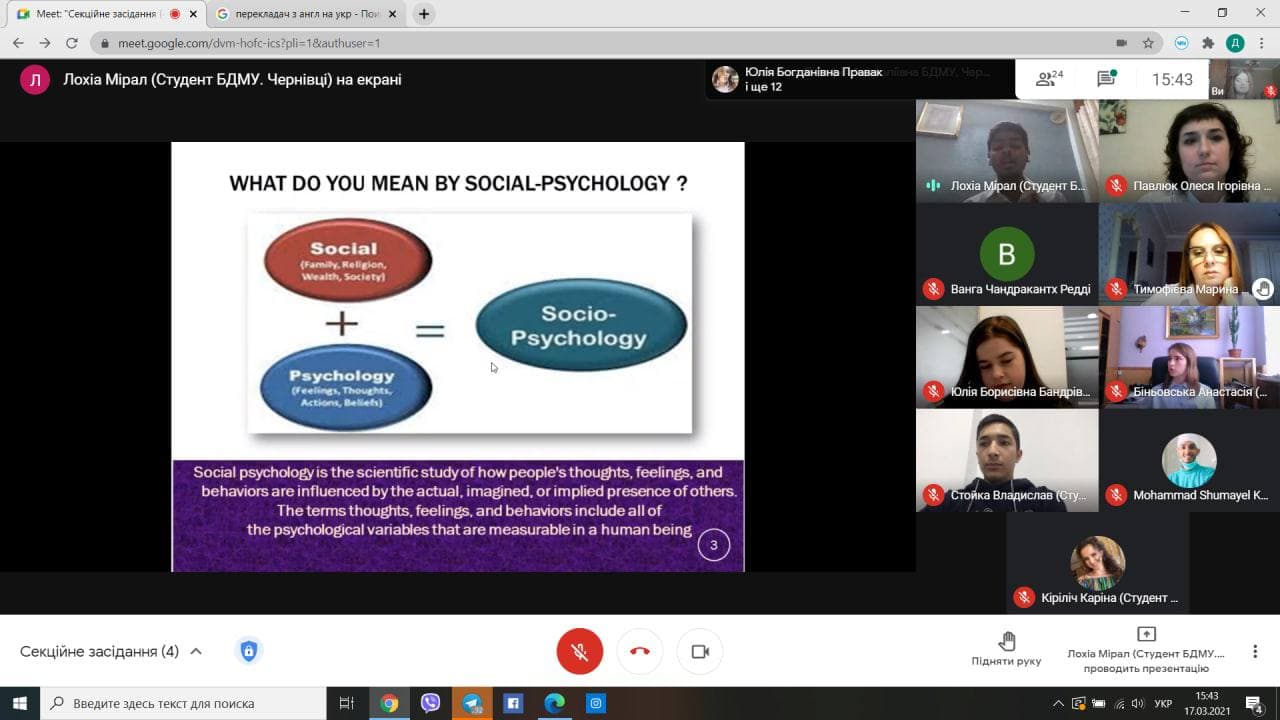This screenshot has height=720, width=1280.
Task: Select Кіріліч Каріна participant tile
Action: coord(1098,564)
